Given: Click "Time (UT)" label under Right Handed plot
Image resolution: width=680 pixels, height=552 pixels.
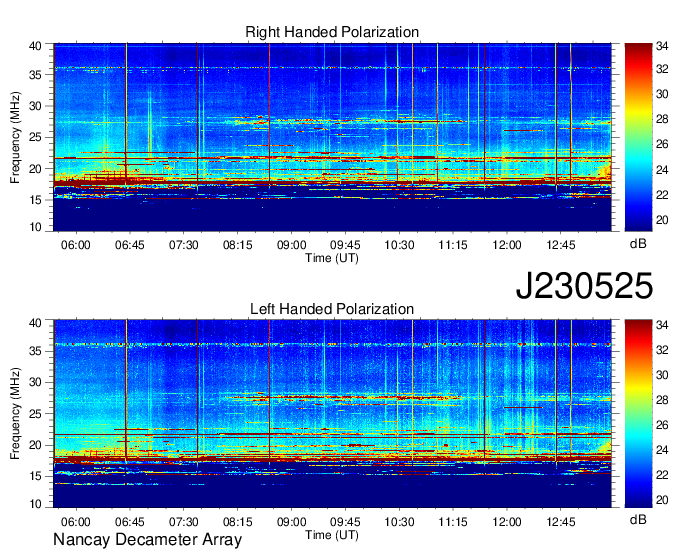Looking at the screenshot, I should click(x=332, y=258).
